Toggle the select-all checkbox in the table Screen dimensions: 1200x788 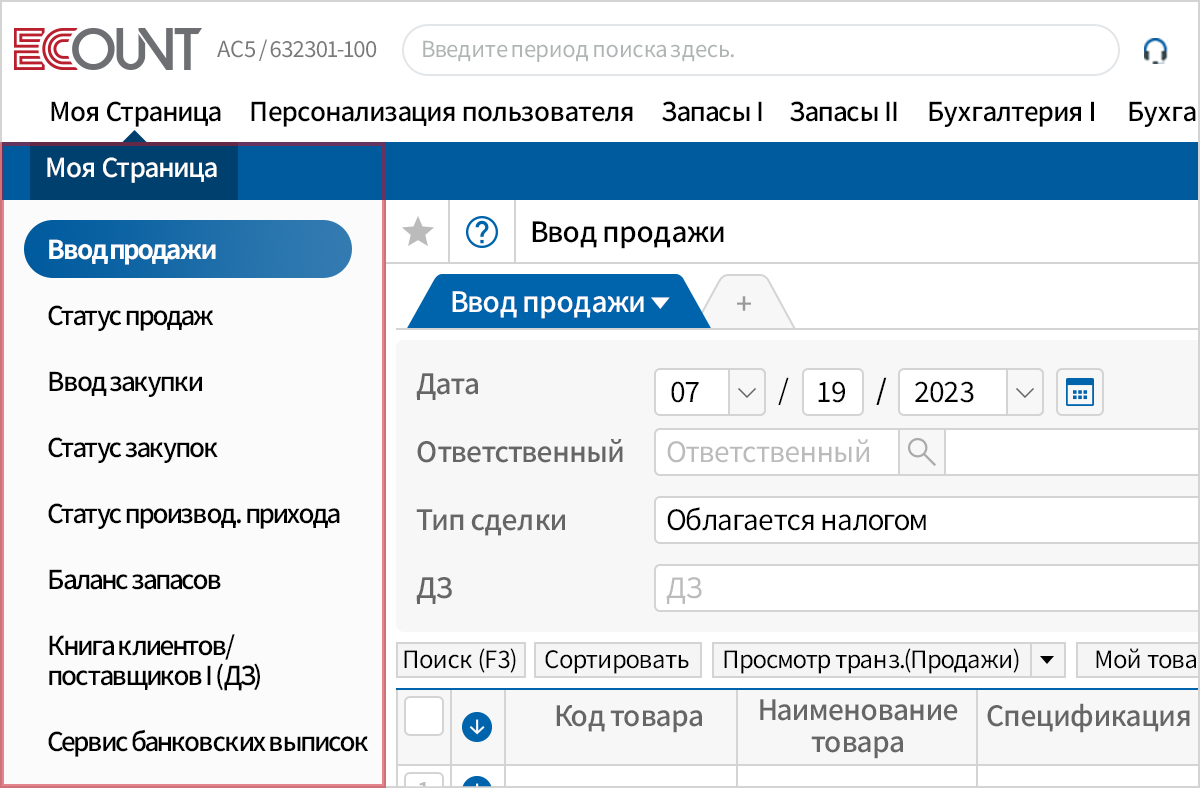[x=423, y=716]
